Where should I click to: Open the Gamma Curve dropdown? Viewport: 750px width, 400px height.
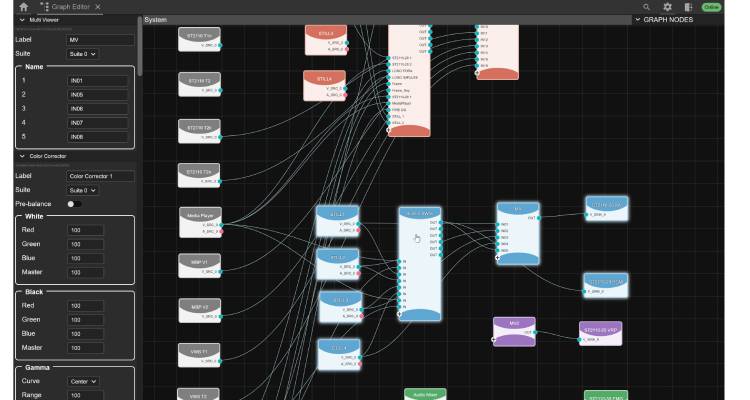pyautogui.click(x=84, y=380)
